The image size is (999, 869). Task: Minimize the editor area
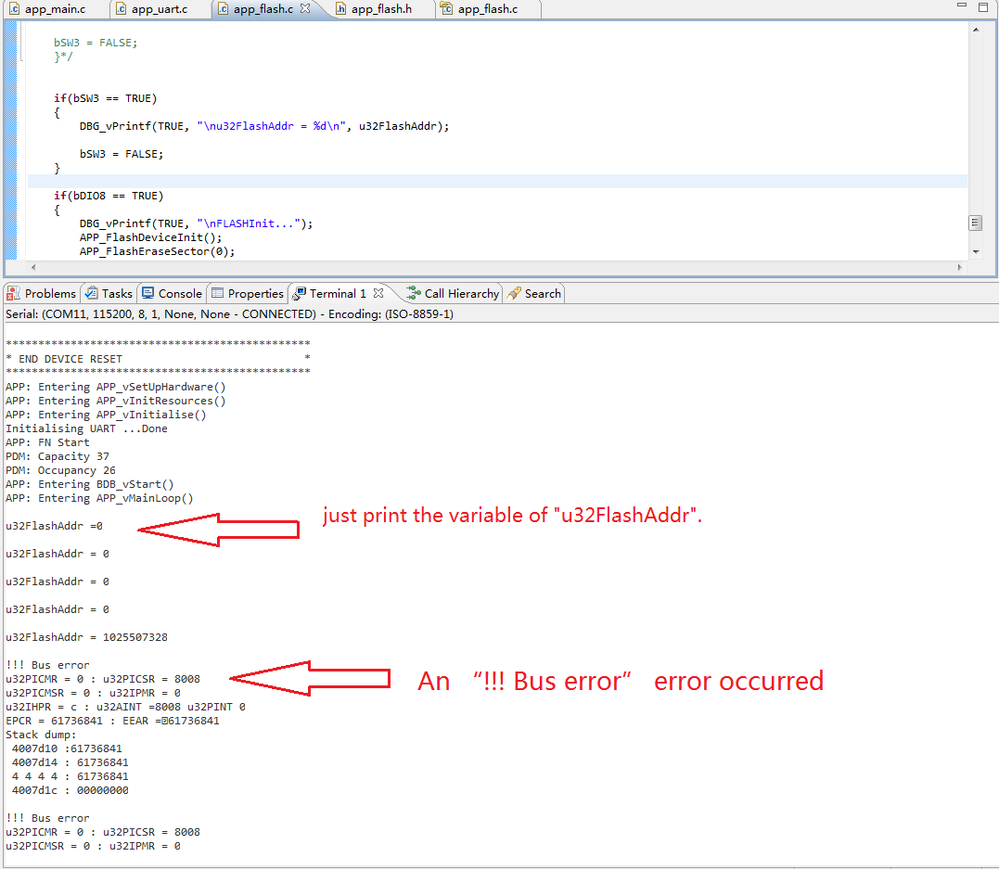(x=962, y=6)
